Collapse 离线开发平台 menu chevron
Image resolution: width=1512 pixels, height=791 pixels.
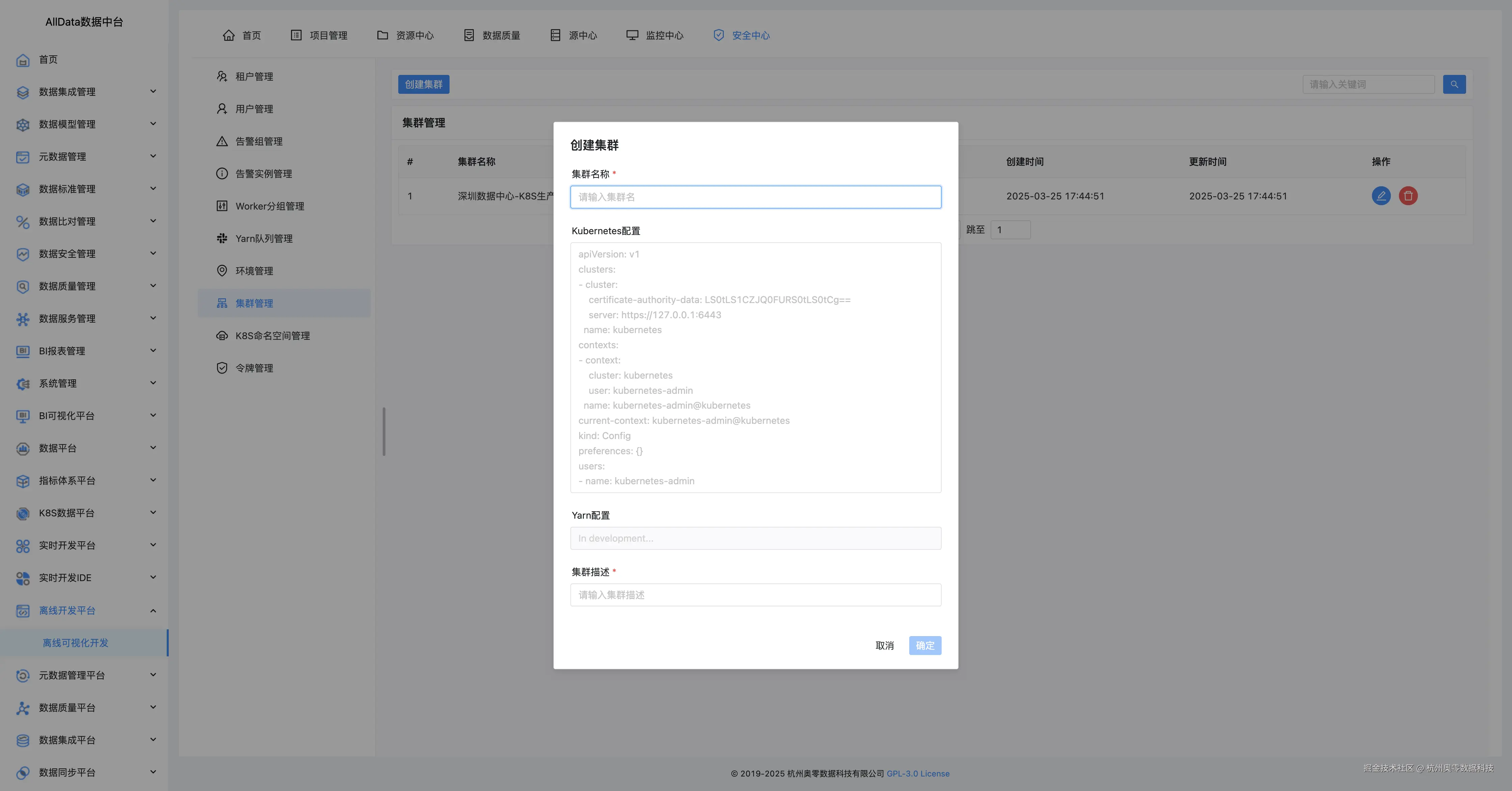[153, 610]
